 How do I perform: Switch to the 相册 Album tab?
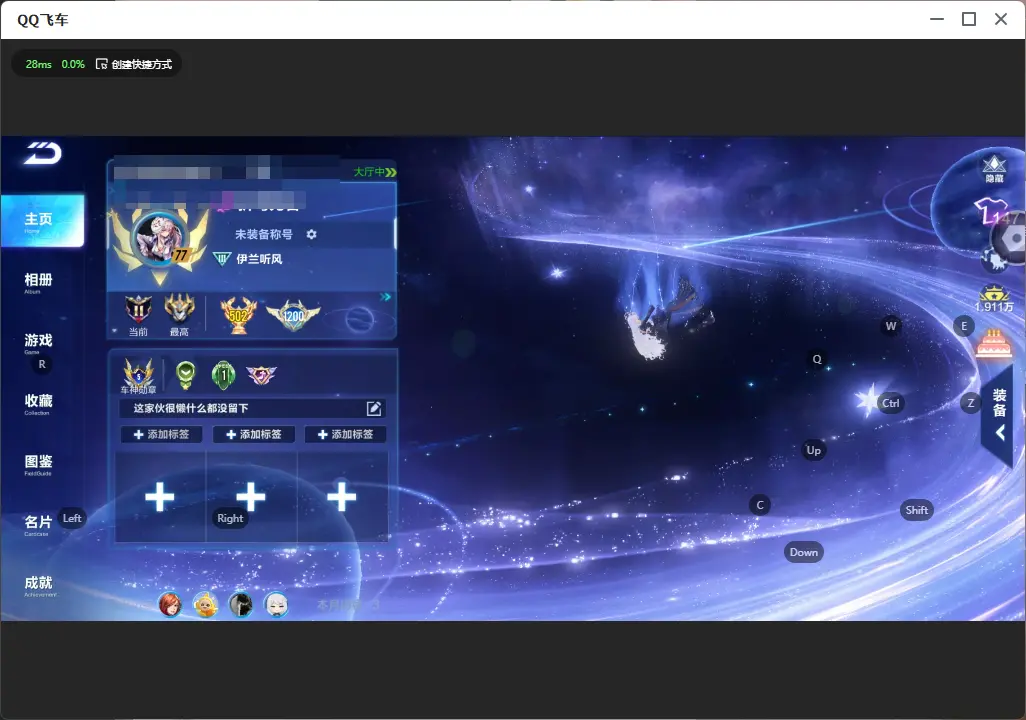[38, 282]
